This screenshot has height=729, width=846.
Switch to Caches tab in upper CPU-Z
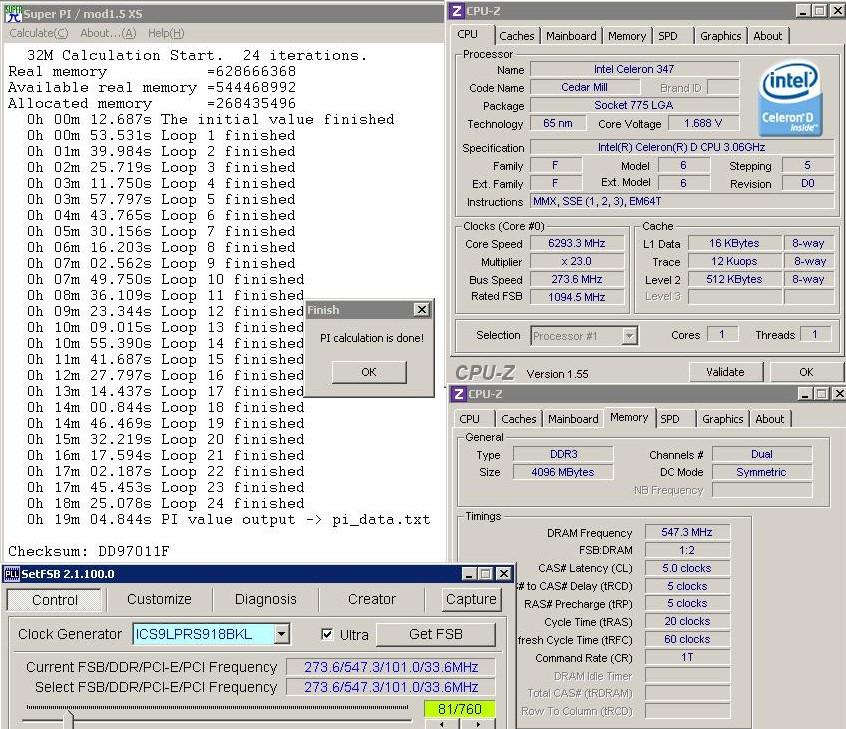click(516, 36)
